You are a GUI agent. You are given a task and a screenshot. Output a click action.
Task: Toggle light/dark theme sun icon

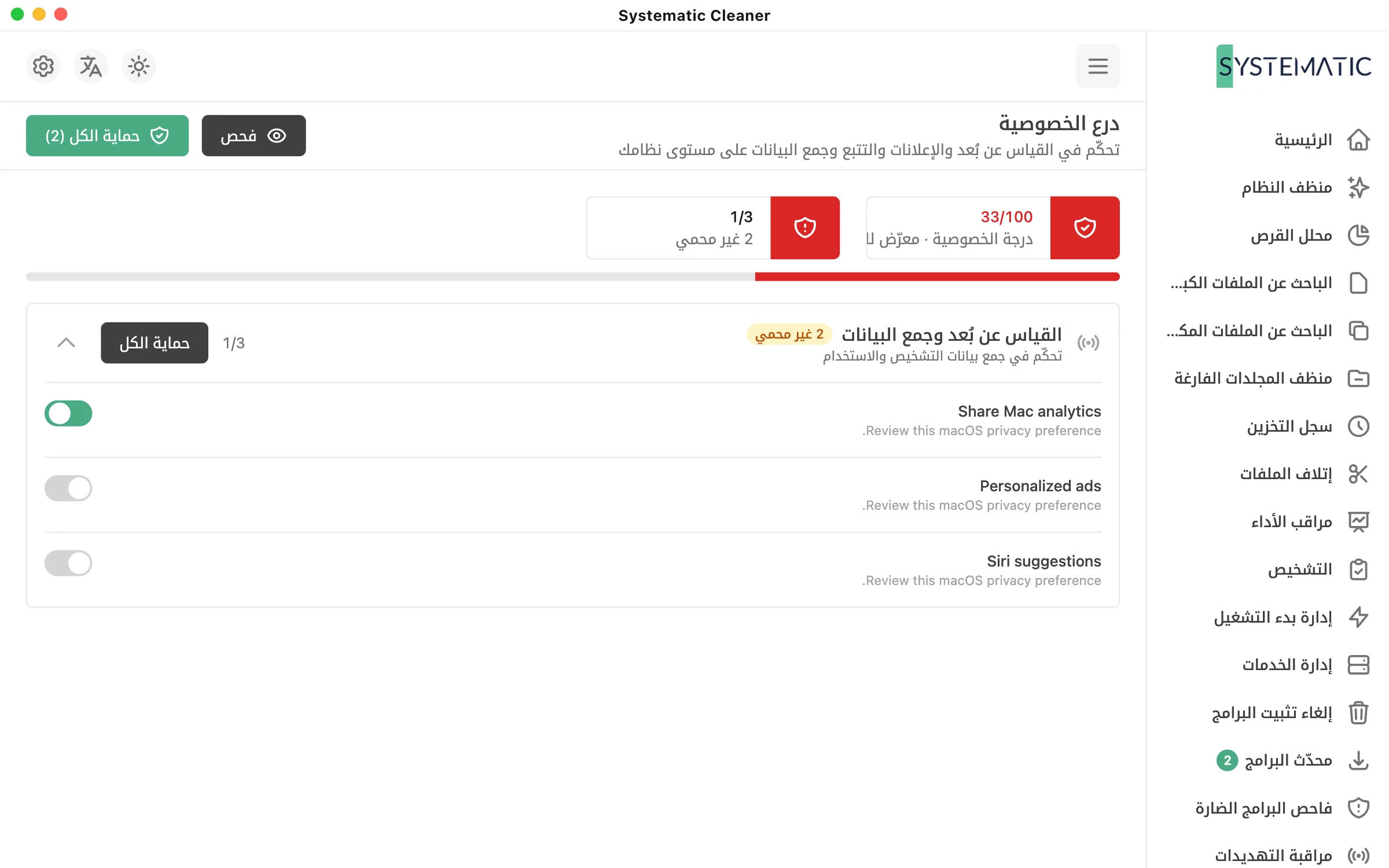tap(138, 67)
